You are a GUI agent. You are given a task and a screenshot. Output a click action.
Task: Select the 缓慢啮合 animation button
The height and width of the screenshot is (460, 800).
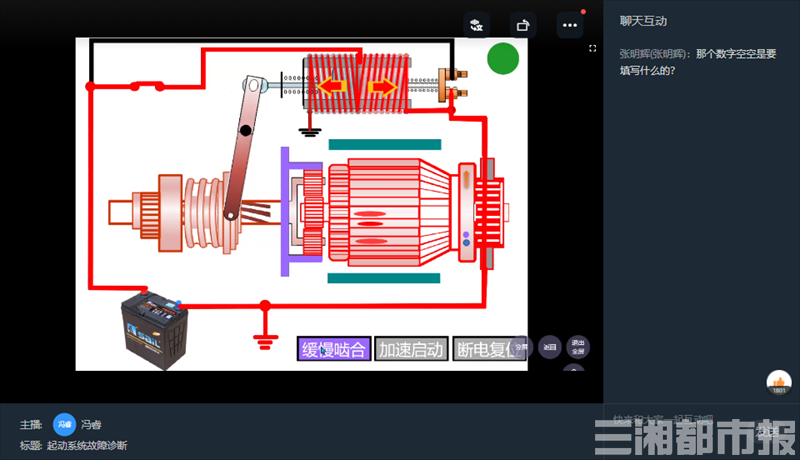point(334,349)
